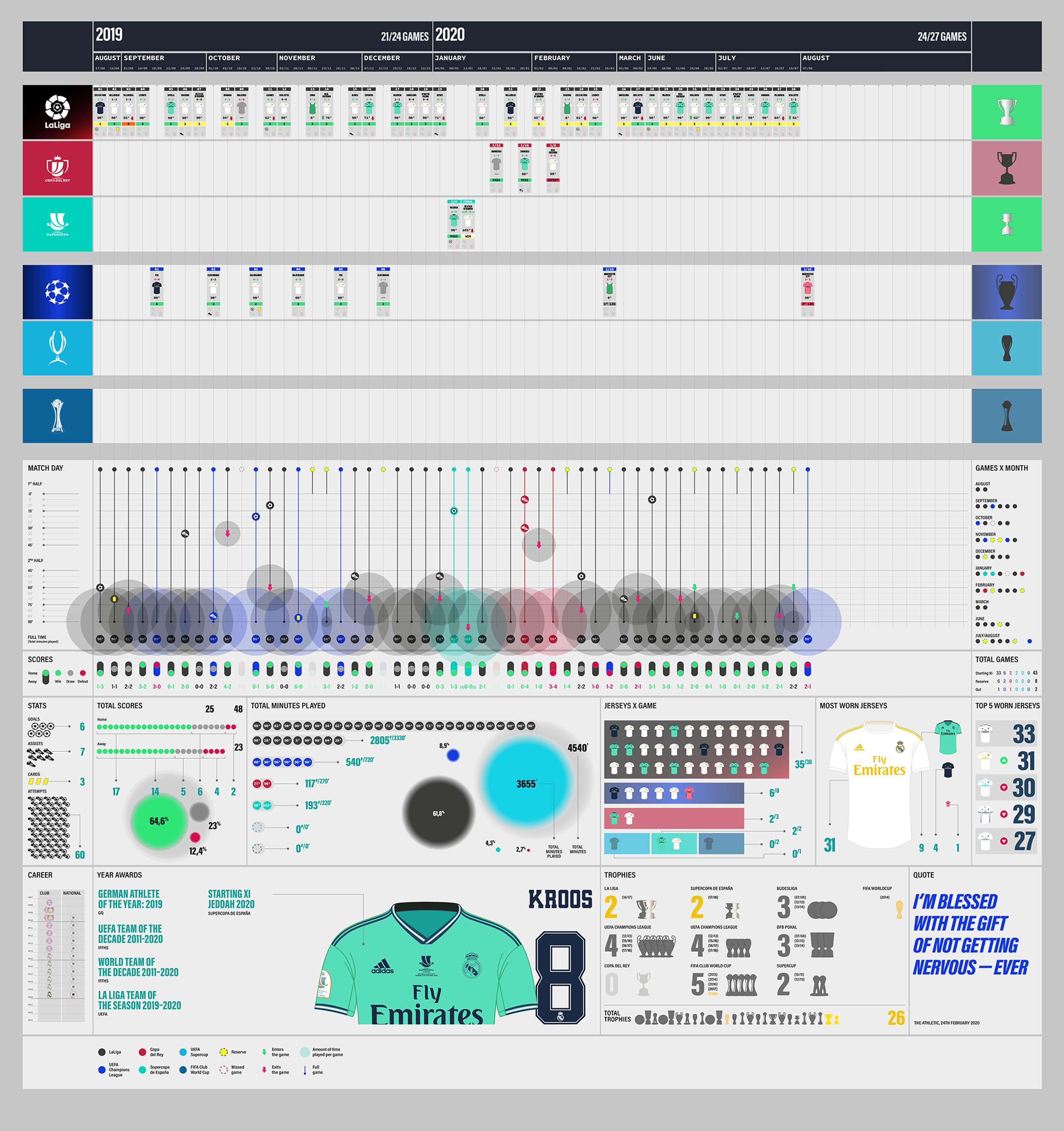Click the attempts boots grid in Stats
Image resolution: width=1064 pixels, height=1131 pixels.
pos(48,827)
